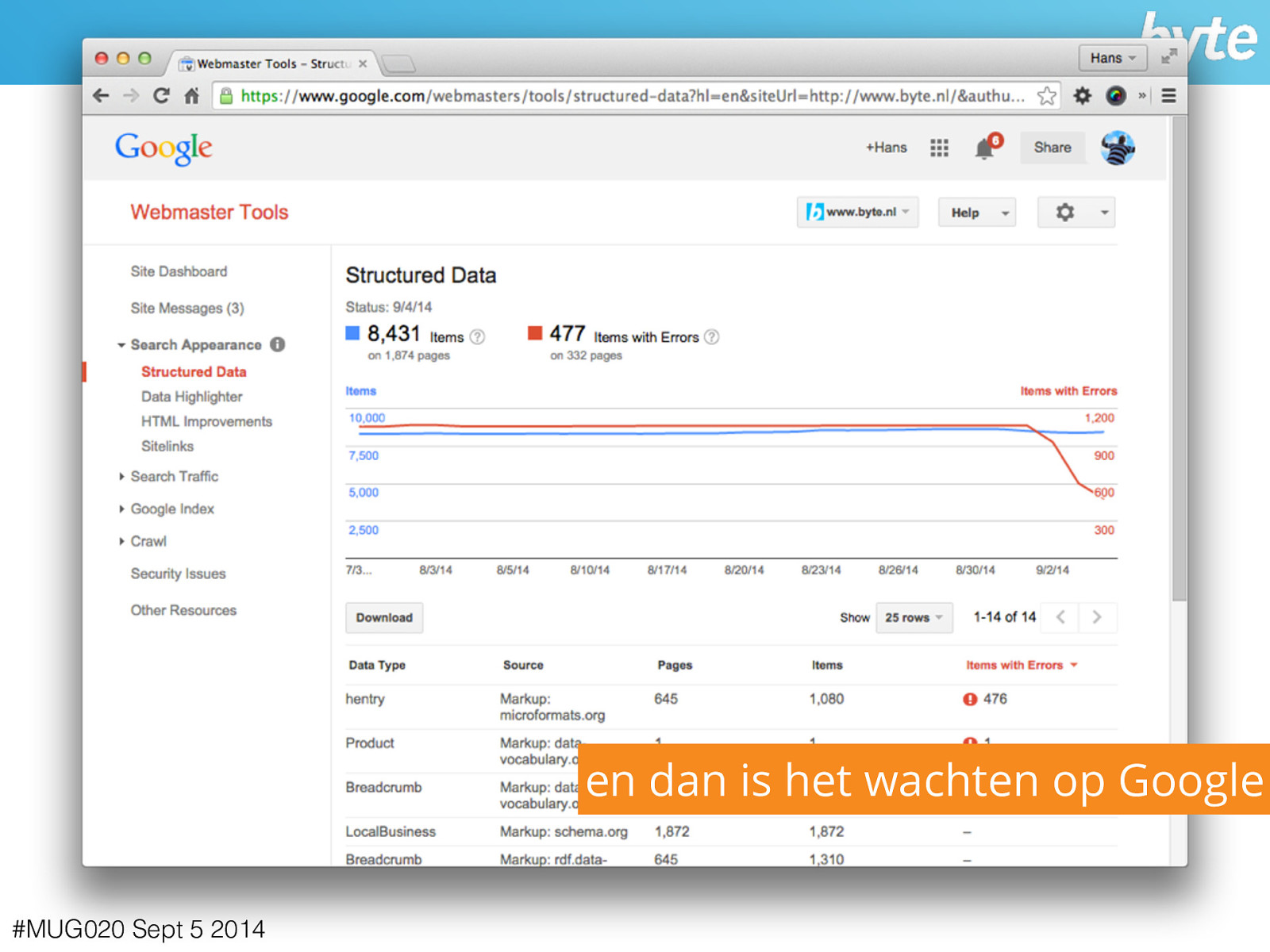1270x952 pixels.
Task: Click the 476 errors value for hentry
Action: 995,699
